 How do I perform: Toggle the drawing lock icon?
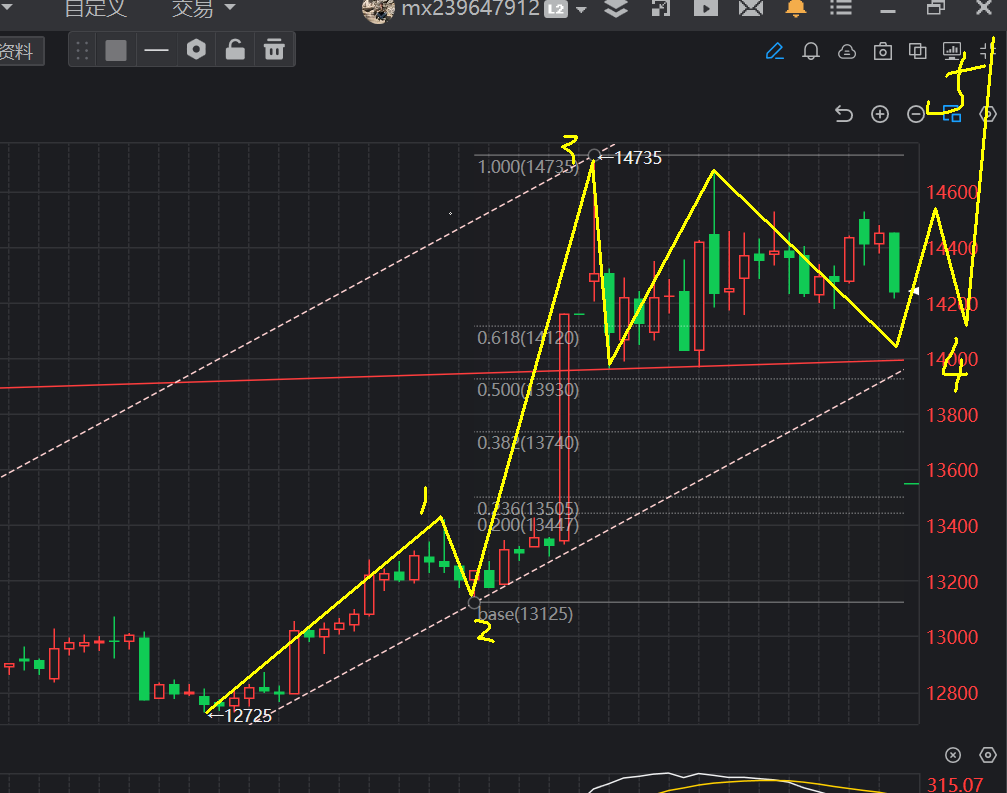point(235,49)
